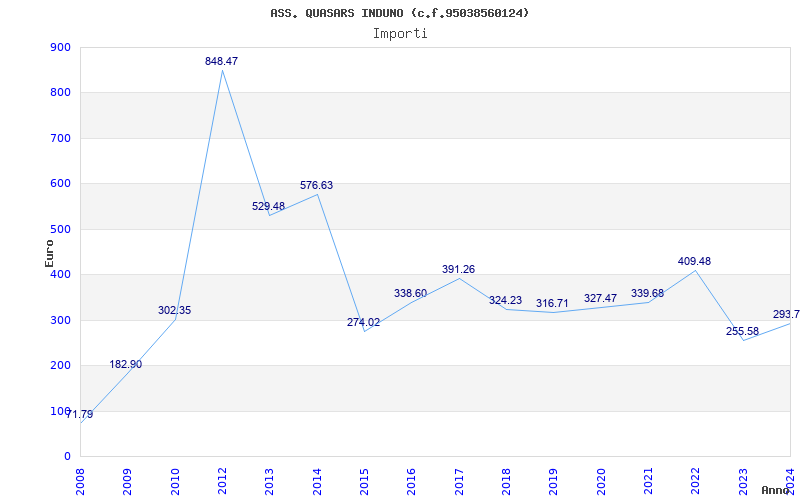
Task: Click the 2012 x-axis year
Action: 222,481
